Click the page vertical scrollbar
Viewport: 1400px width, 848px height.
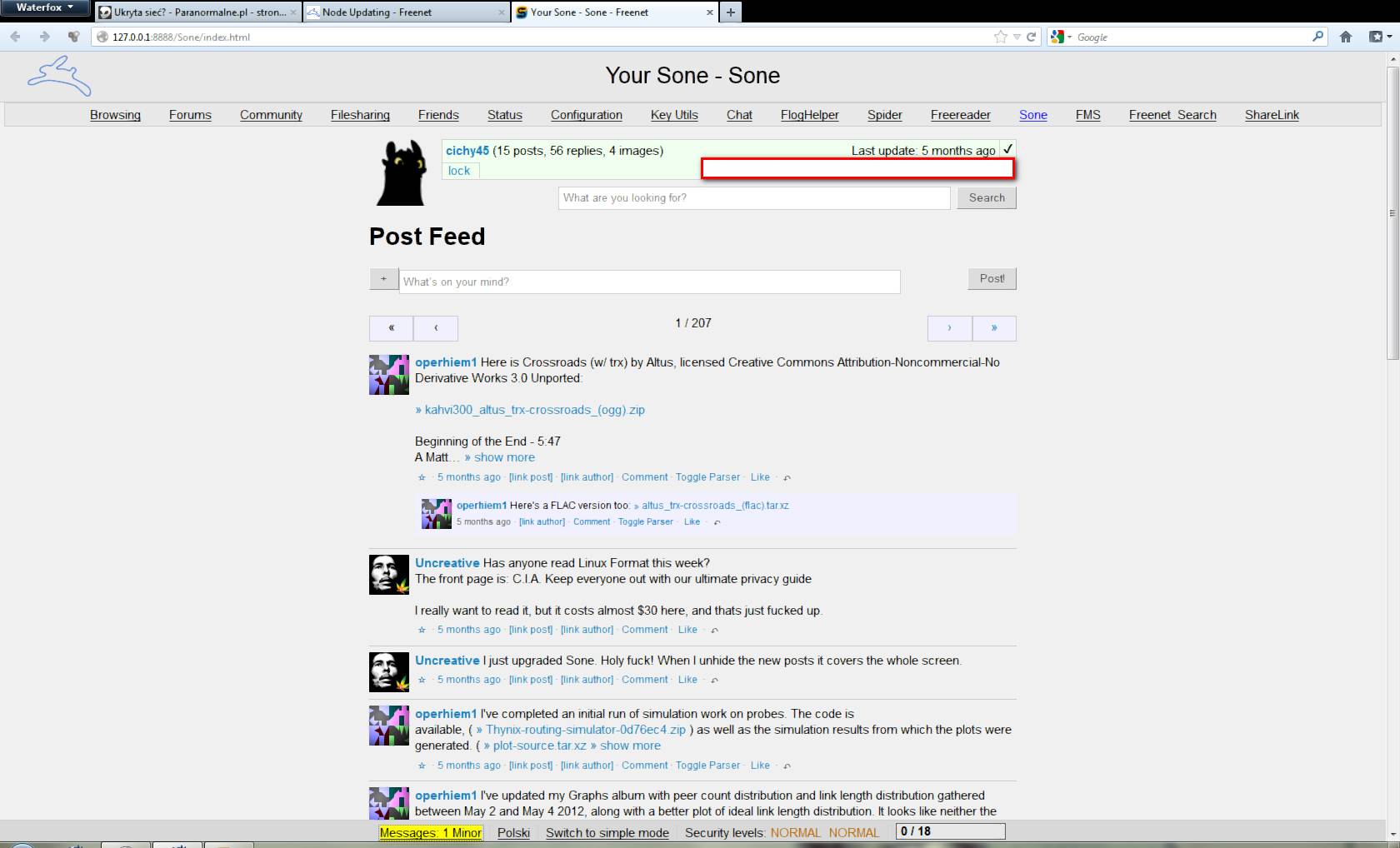point(1392,212)
